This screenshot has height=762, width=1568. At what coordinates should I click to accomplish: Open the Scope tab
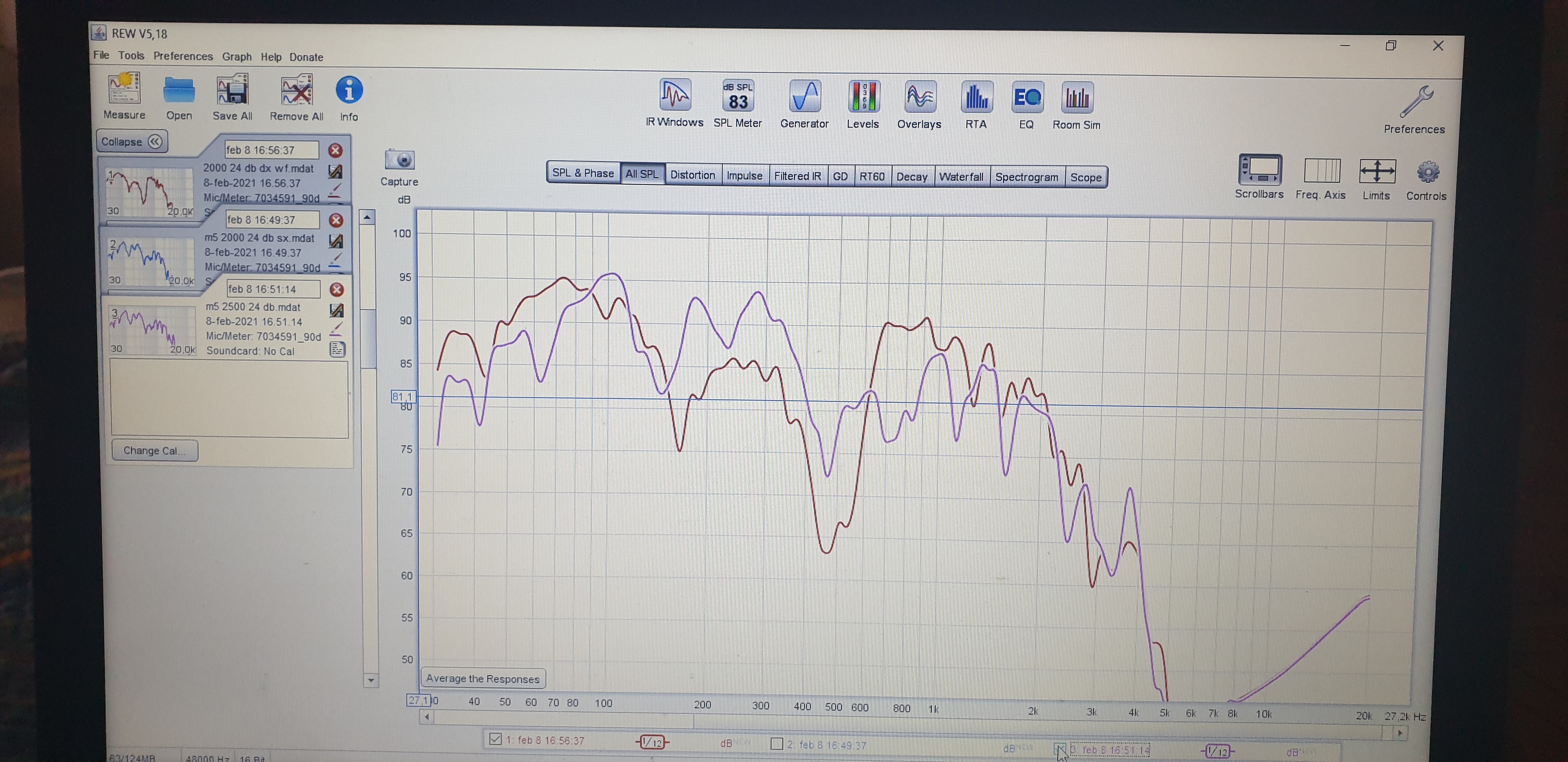(1087, 178)
